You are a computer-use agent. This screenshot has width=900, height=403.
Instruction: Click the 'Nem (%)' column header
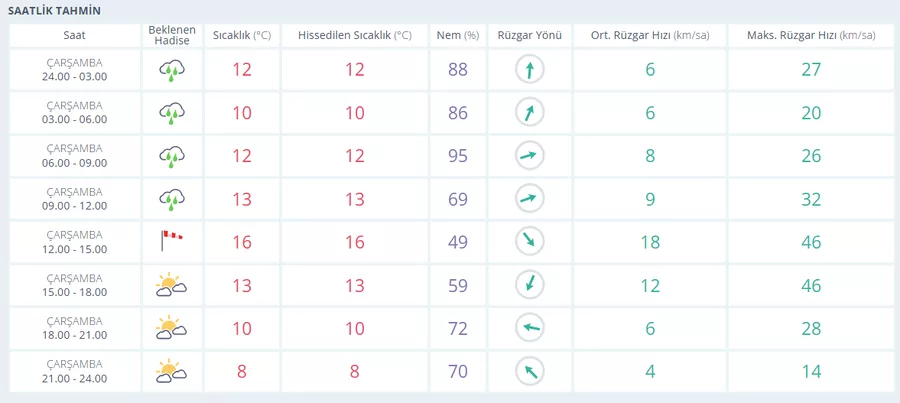[458, 35]
